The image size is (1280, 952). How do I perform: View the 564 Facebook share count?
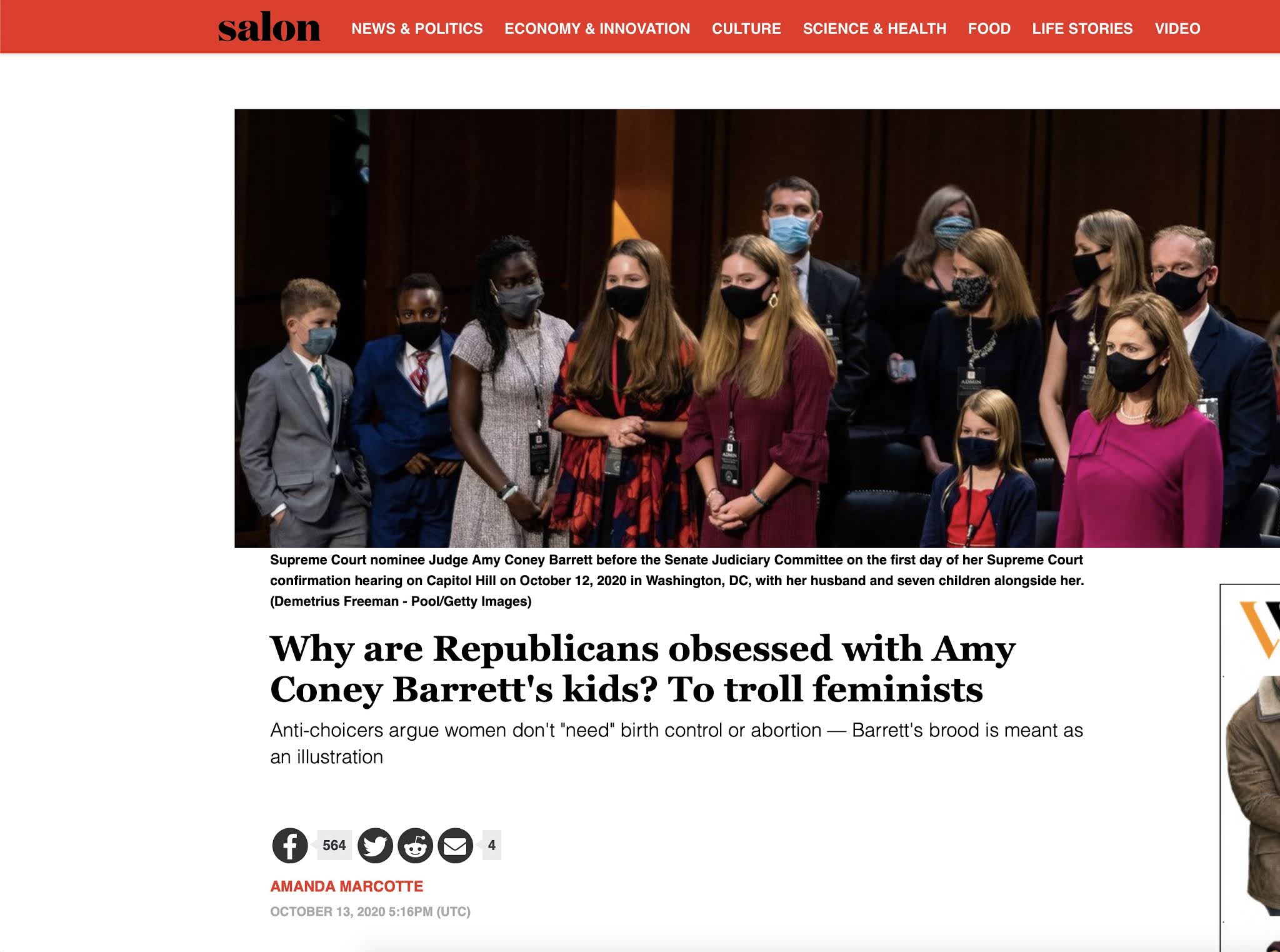tap(334, 845)
